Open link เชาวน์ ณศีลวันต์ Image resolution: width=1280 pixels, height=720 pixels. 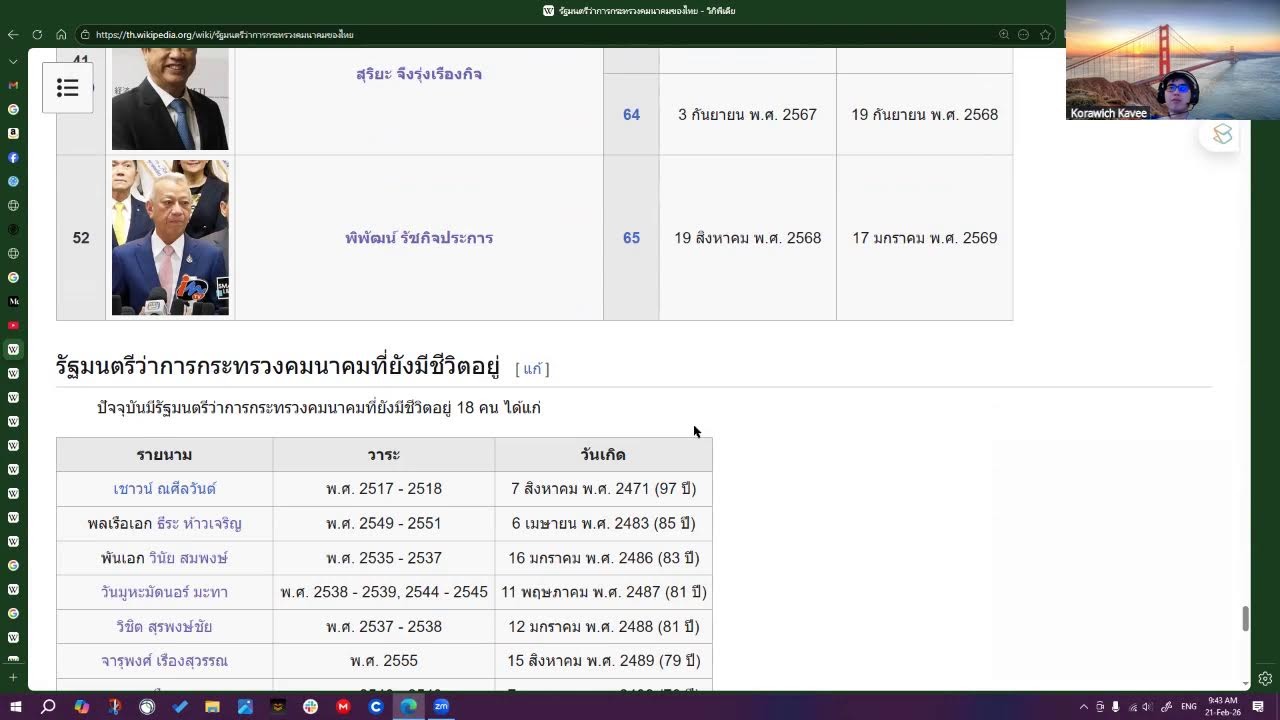coord(165,489)
